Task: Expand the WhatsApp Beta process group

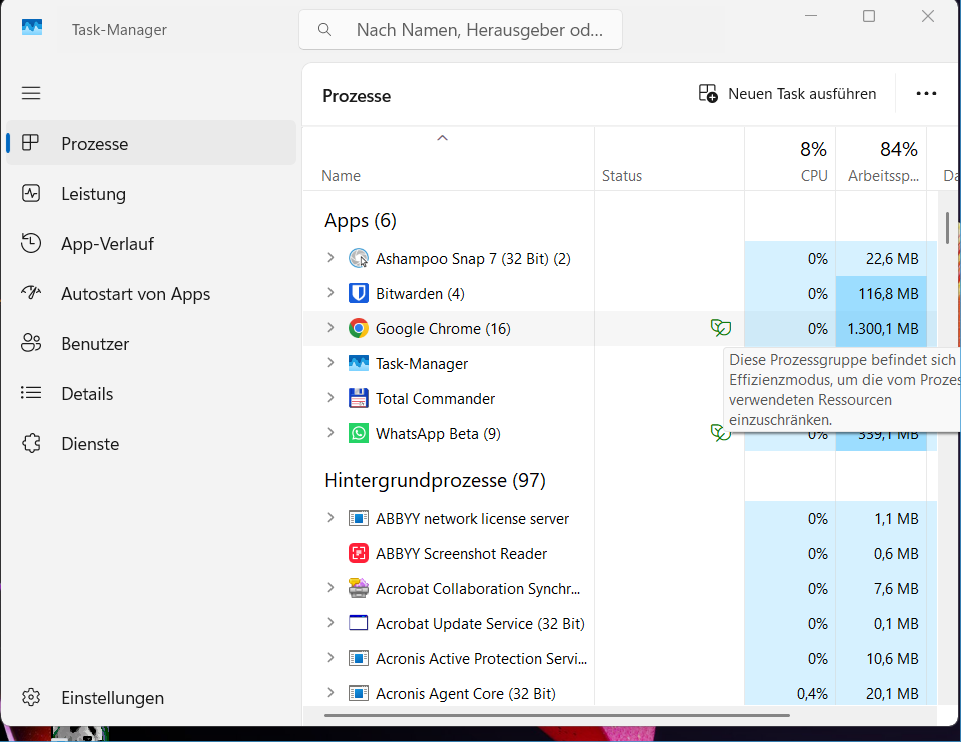Action: coord(331,433)
